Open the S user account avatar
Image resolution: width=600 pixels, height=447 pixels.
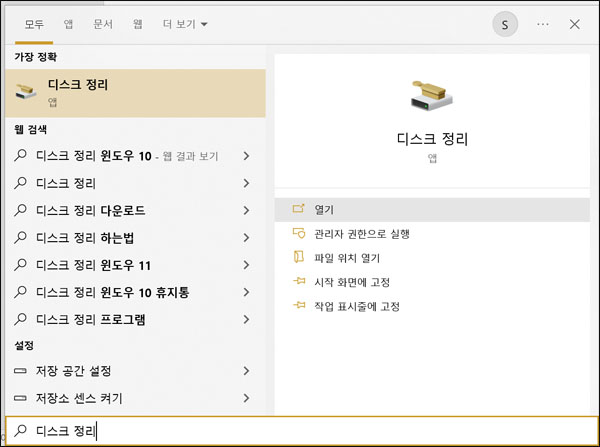click(505, 24)
